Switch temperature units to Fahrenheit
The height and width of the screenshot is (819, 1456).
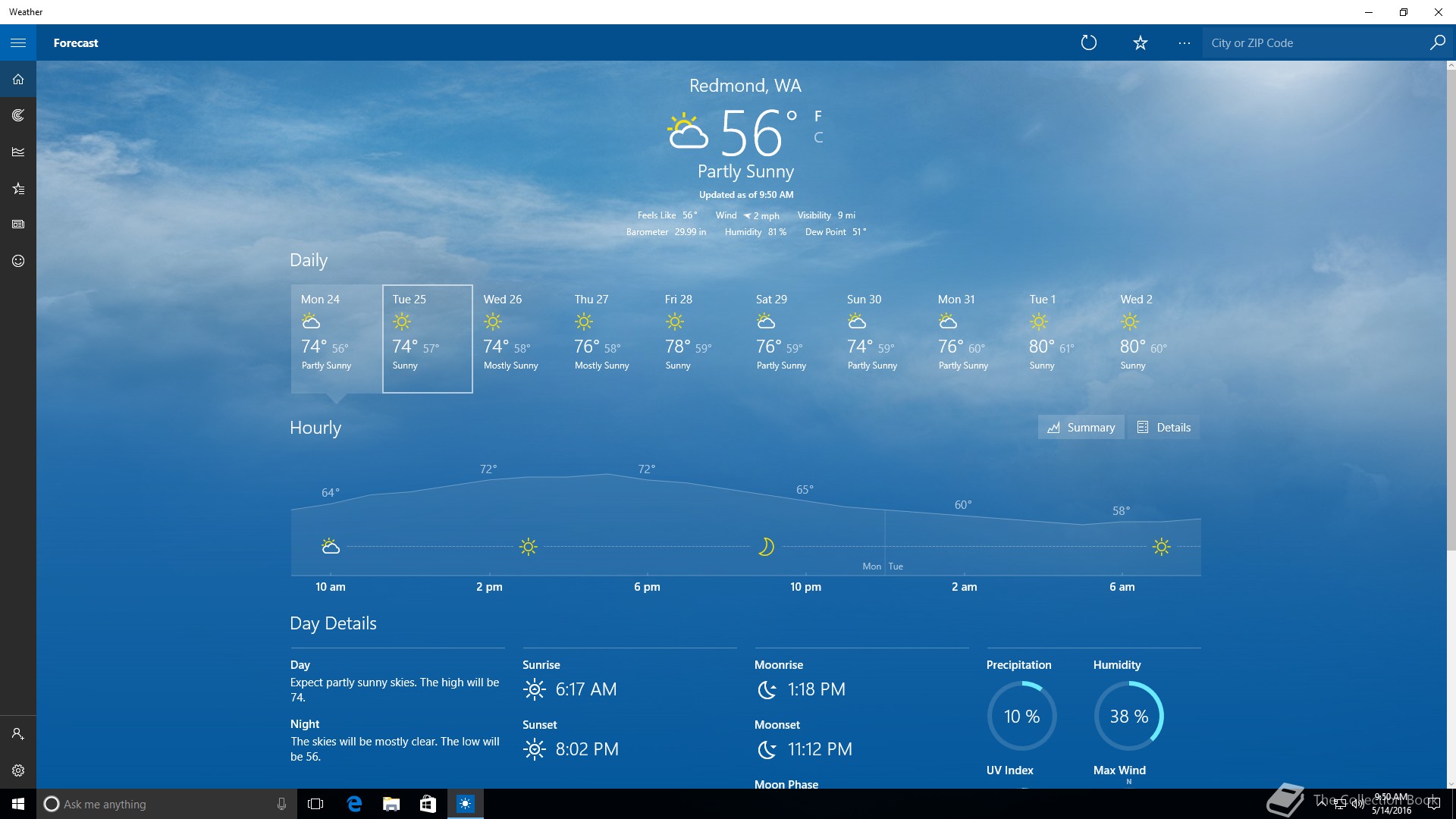818,116
